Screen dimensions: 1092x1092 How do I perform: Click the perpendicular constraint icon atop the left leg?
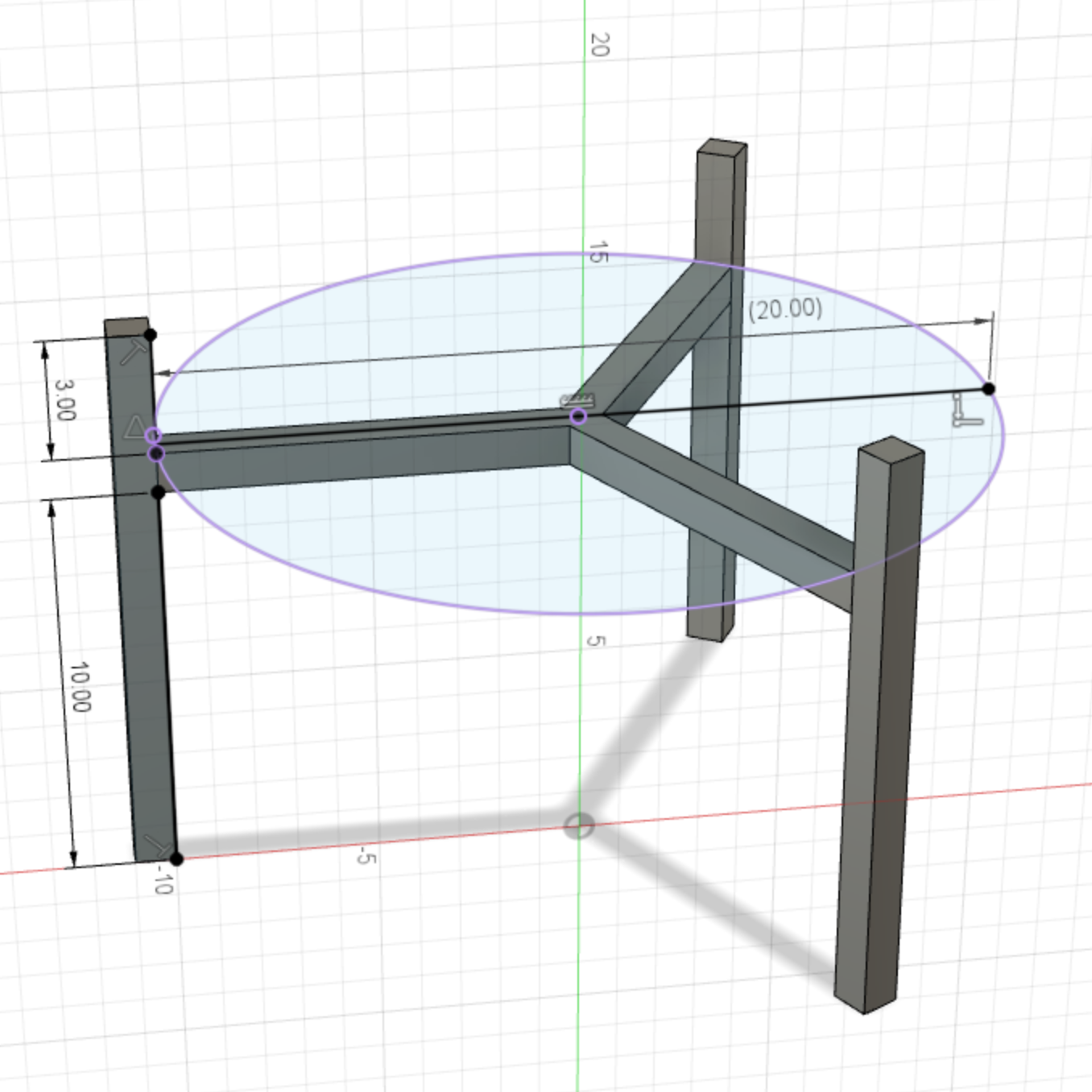[x=134, y=351]
